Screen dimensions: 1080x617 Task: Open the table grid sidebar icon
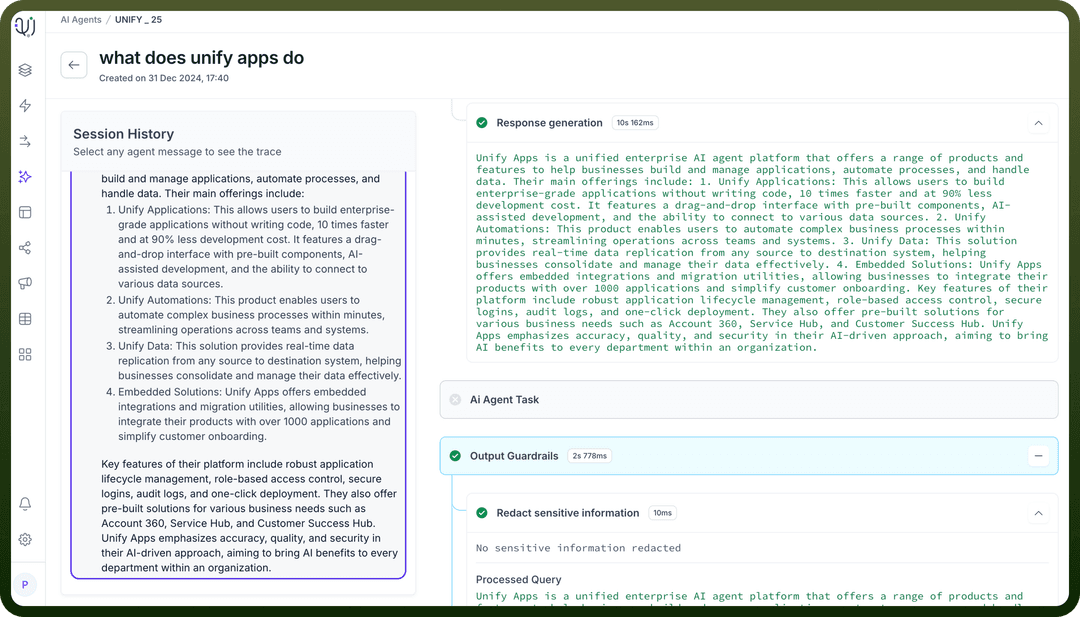click(x=25, y=319)
